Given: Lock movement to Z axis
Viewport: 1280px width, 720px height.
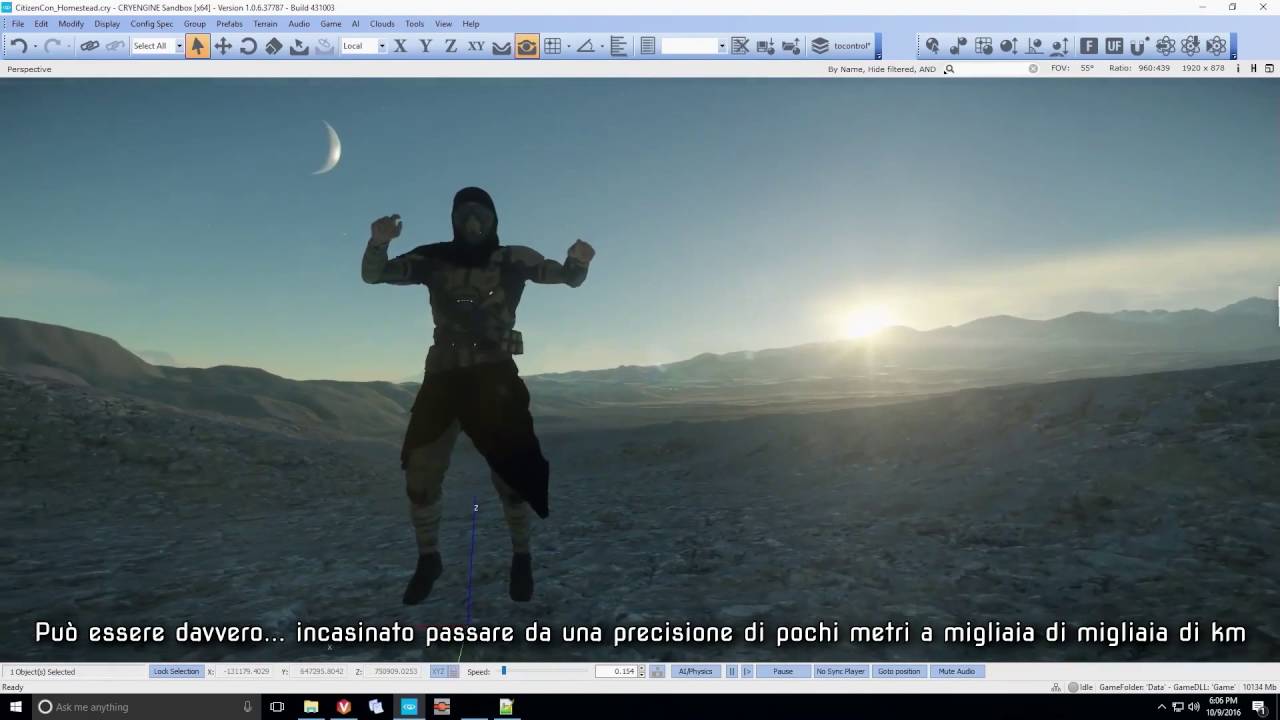Looking at the screenshot, I should [451, 46].
